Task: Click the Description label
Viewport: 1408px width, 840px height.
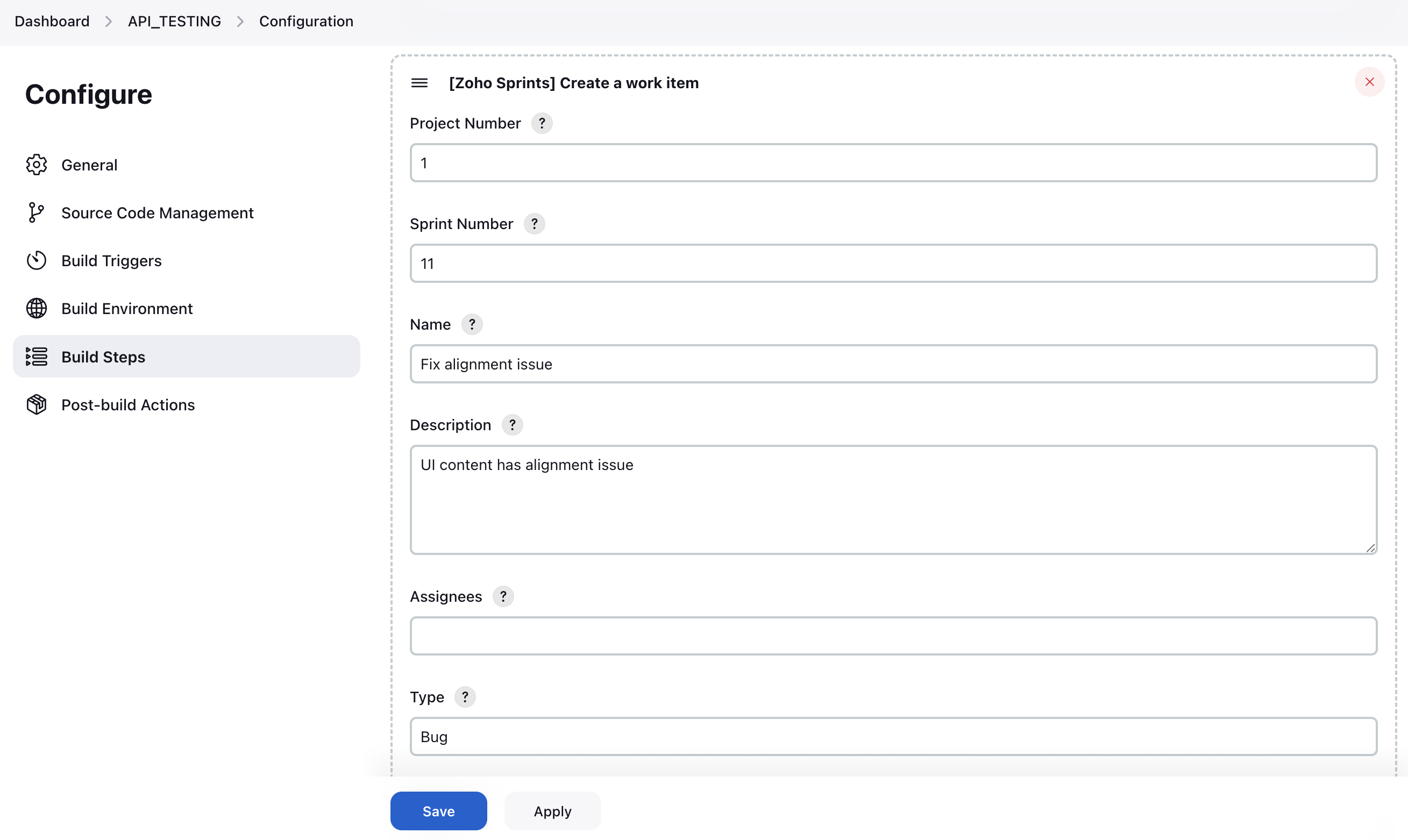Action: 451,425
